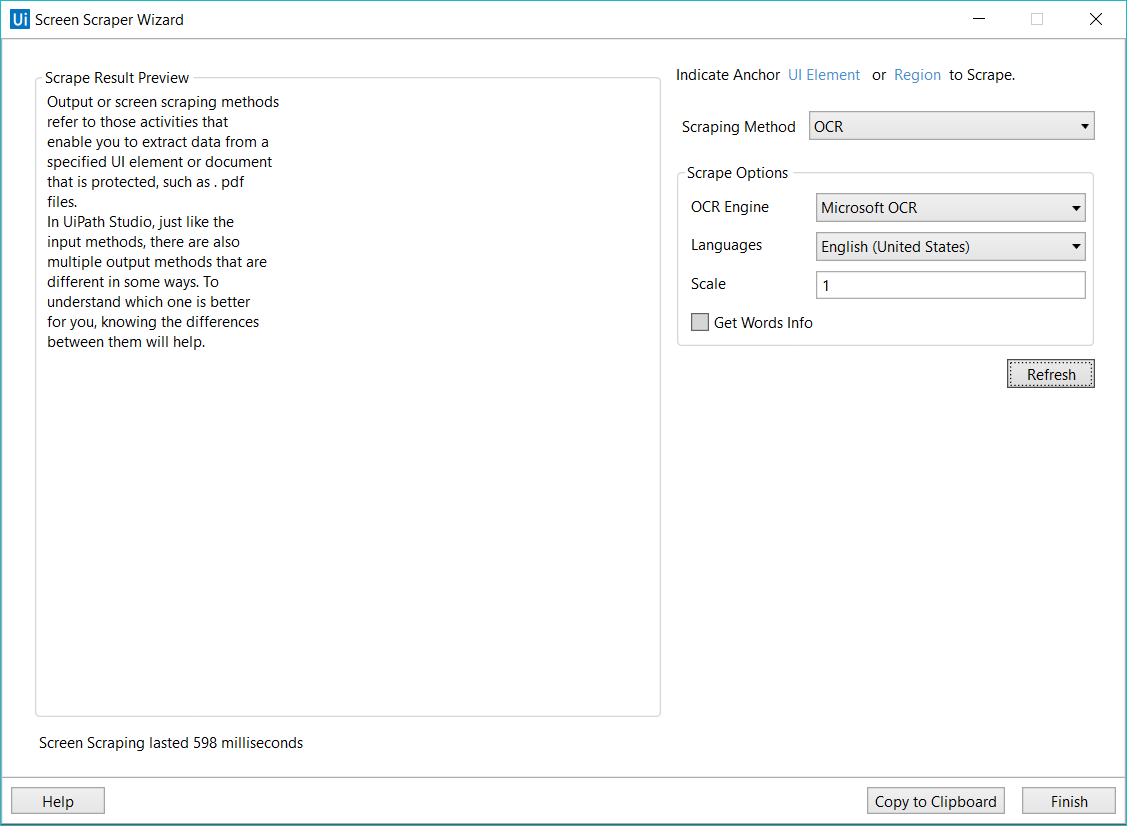Screen dimensions: 1127x826
Task: Click into the Scale input field
Action: [x=950, y=285]
